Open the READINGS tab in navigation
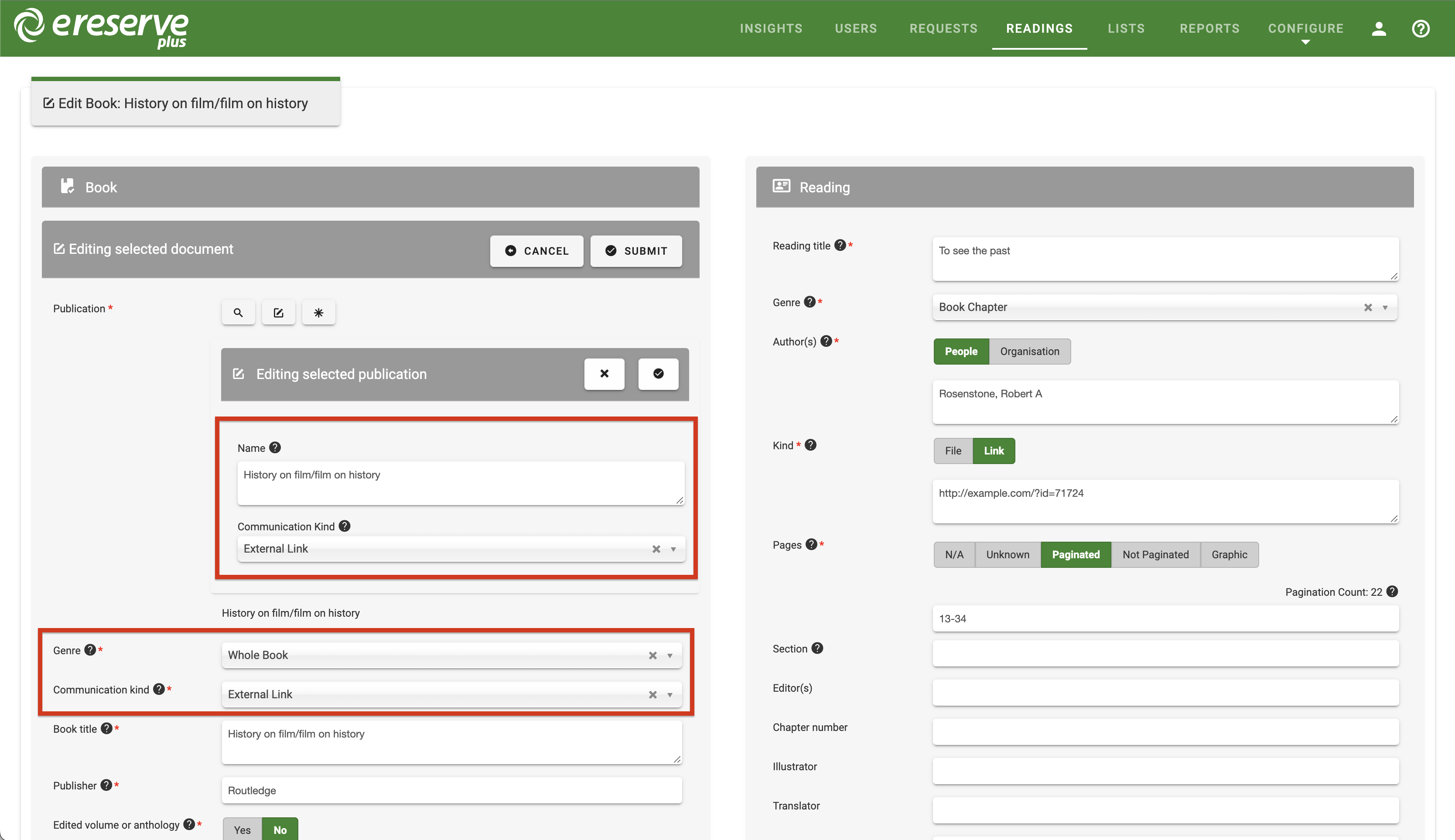 tap(1039, 28)
